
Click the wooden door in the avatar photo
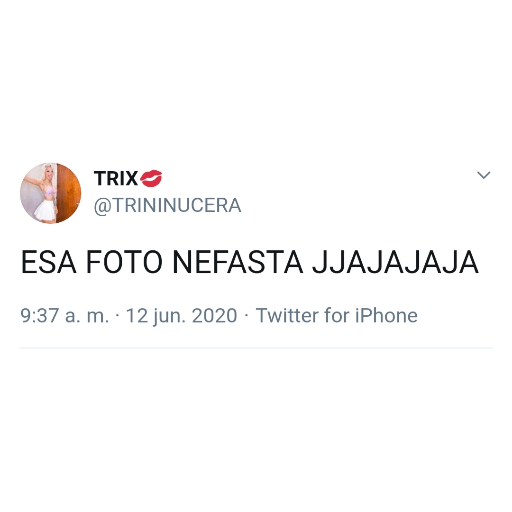pos(68,193)
